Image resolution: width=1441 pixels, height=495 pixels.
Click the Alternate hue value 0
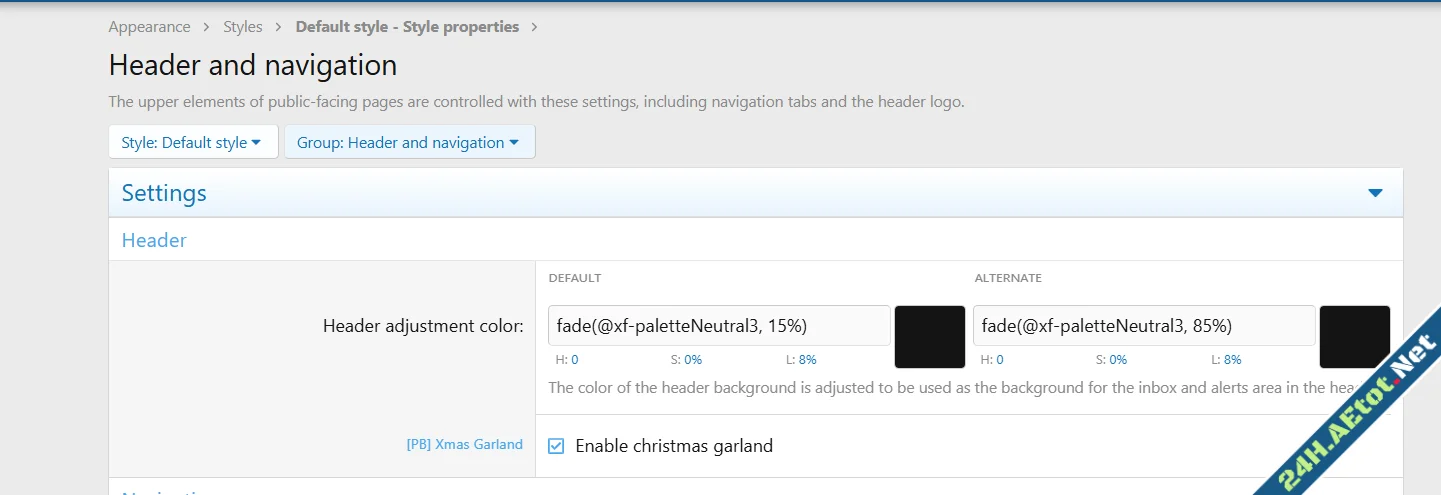pyautogui.click(x=1000, y=360)
